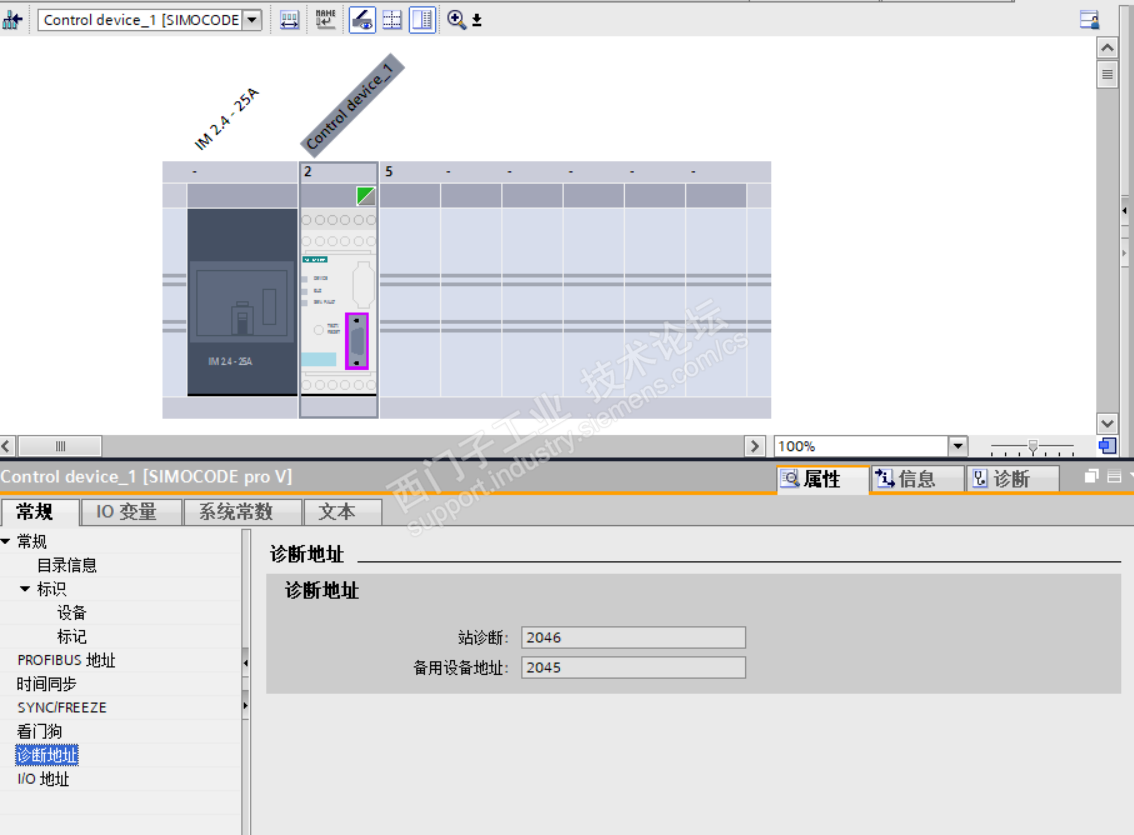Toggle the split editor view button
This screenshot has height=835, width=1134.
422,20
